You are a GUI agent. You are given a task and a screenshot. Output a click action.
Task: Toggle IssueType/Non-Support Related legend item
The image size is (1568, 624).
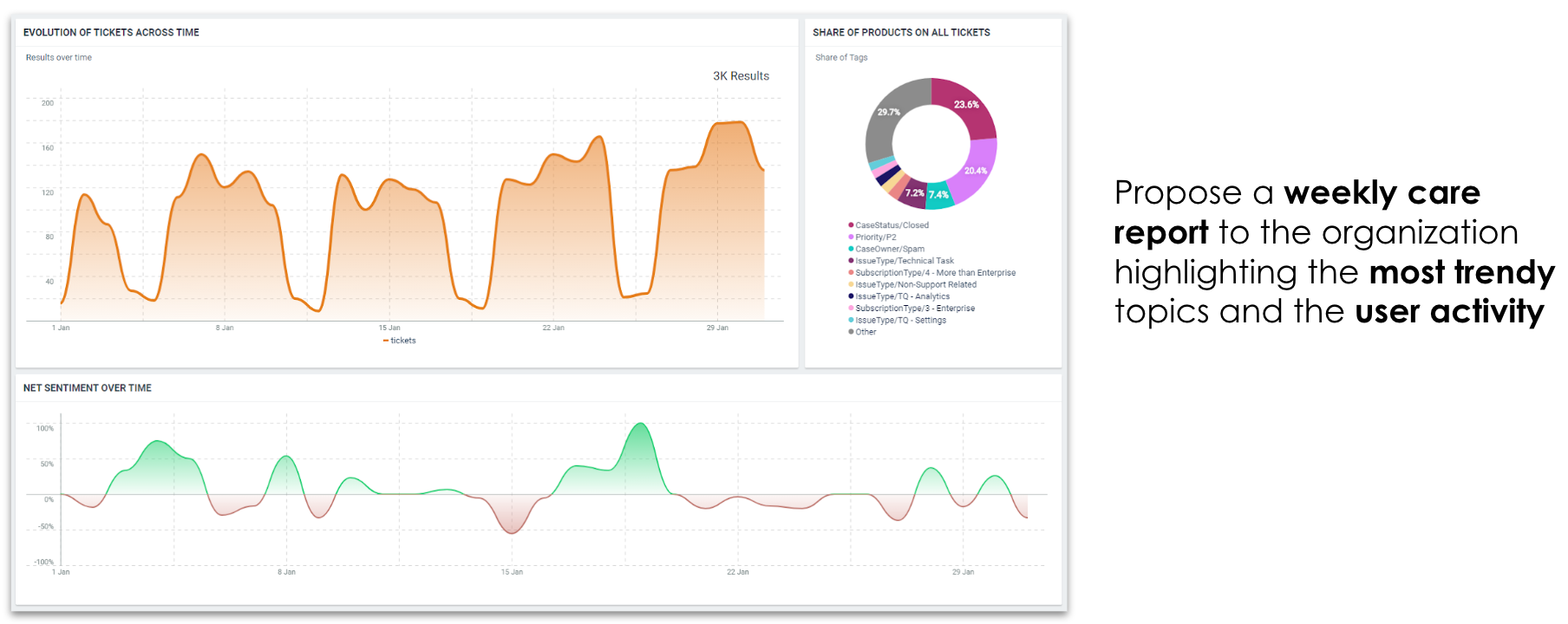pos(915,284)
